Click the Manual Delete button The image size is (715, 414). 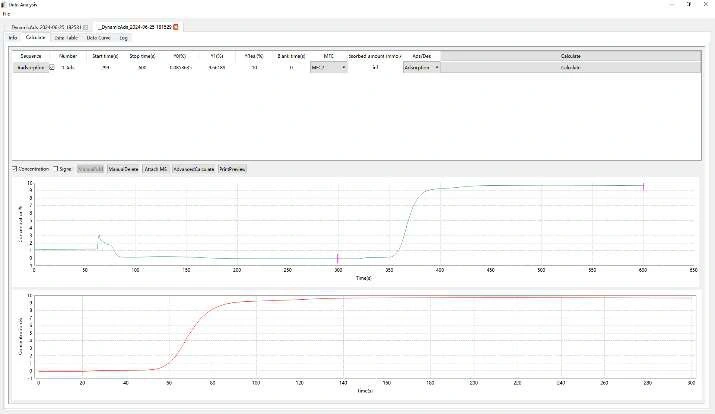coord(124,169)
